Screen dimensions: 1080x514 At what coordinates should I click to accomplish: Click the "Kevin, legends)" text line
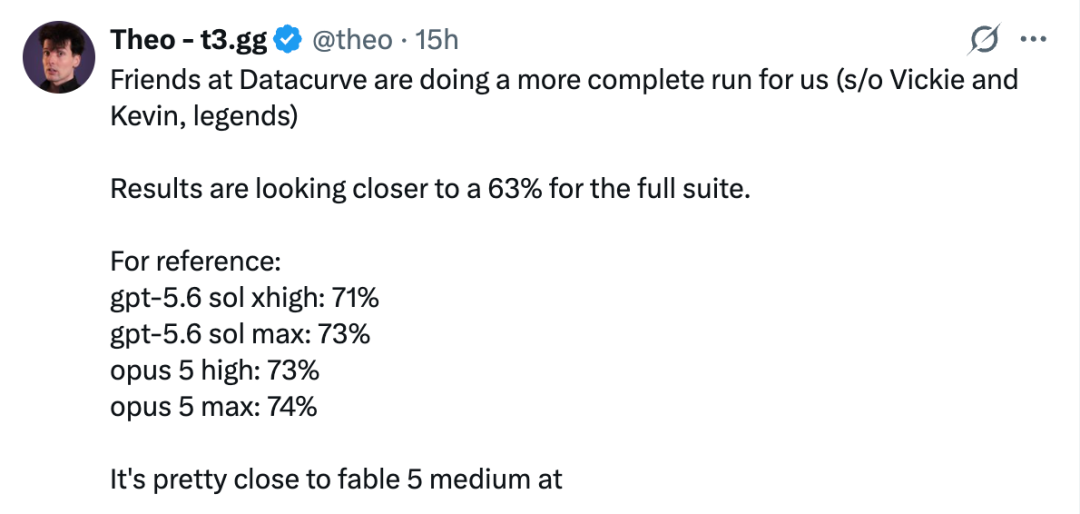204,117
